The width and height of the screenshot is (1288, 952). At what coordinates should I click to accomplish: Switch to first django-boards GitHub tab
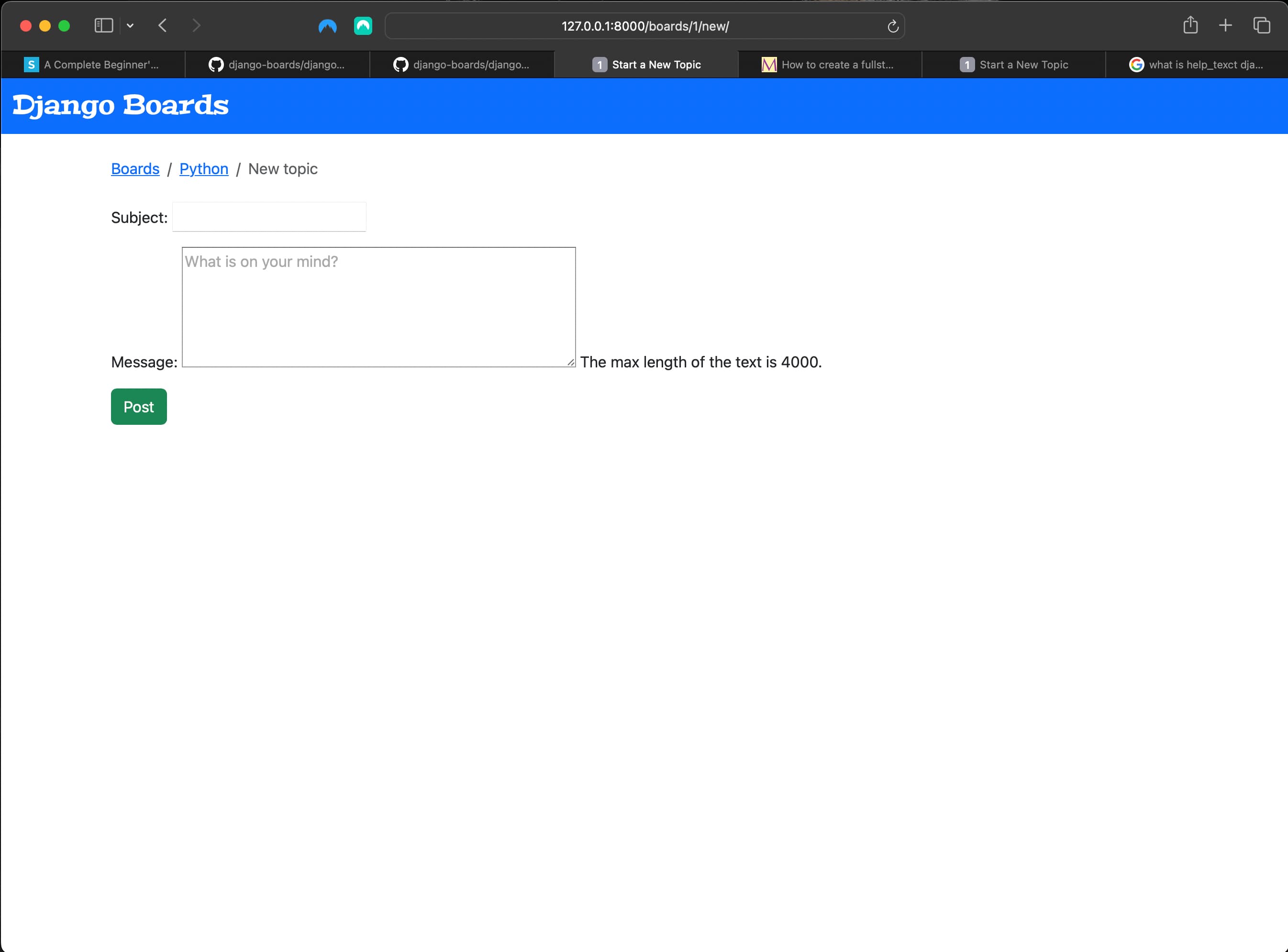(277, 65)
